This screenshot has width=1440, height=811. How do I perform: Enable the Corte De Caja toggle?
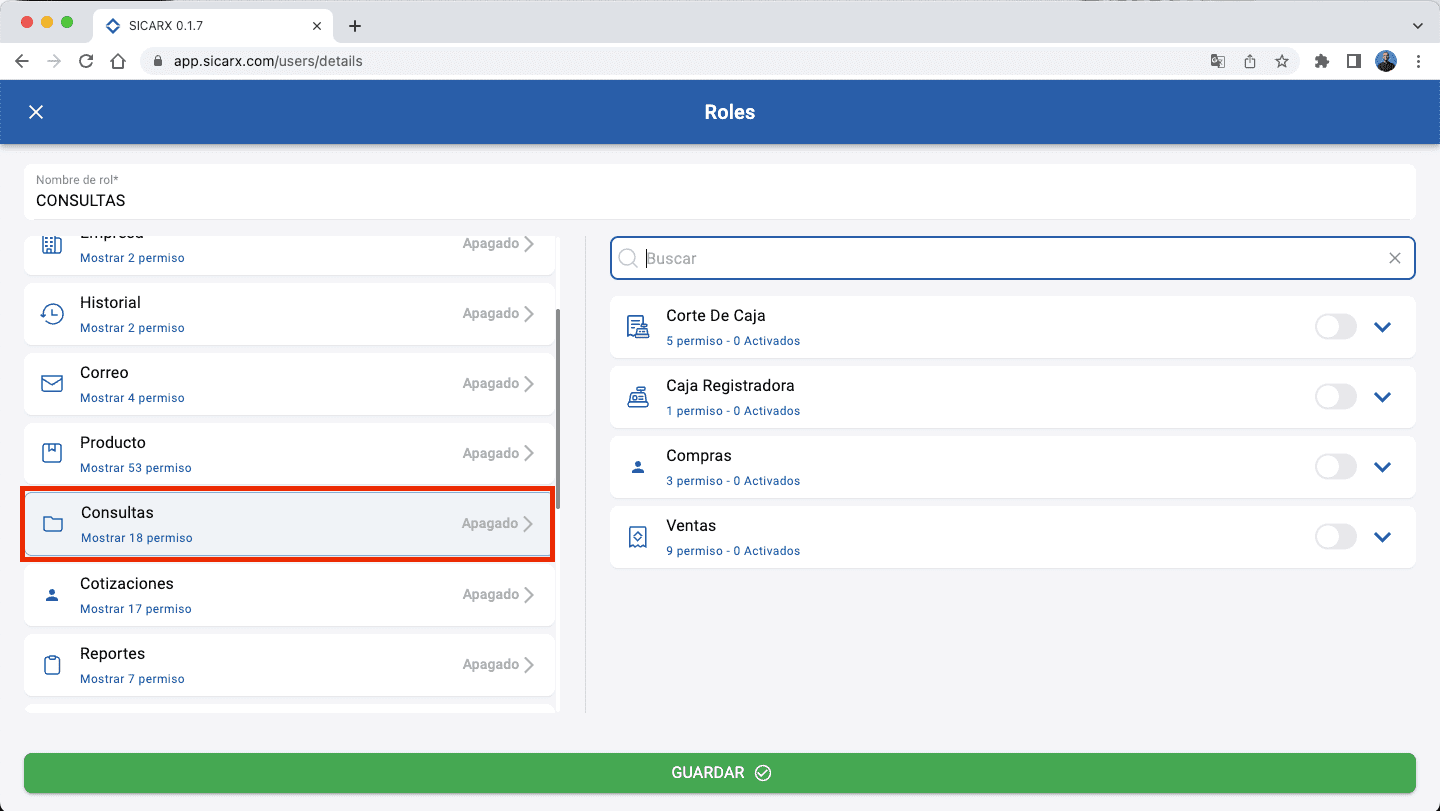1335,327
